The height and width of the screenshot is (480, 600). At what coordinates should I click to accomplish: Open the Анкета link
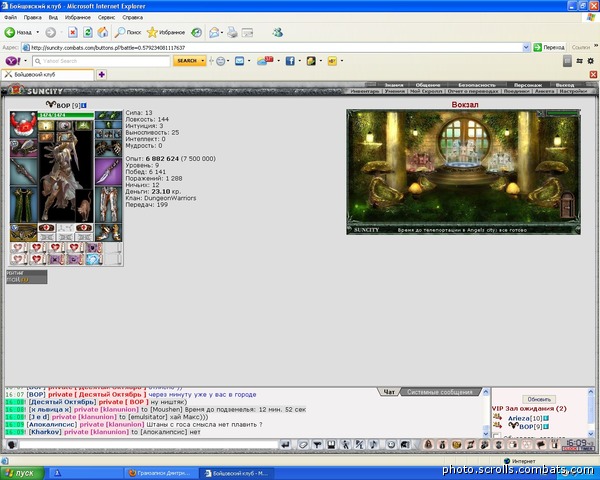point(544,91)
